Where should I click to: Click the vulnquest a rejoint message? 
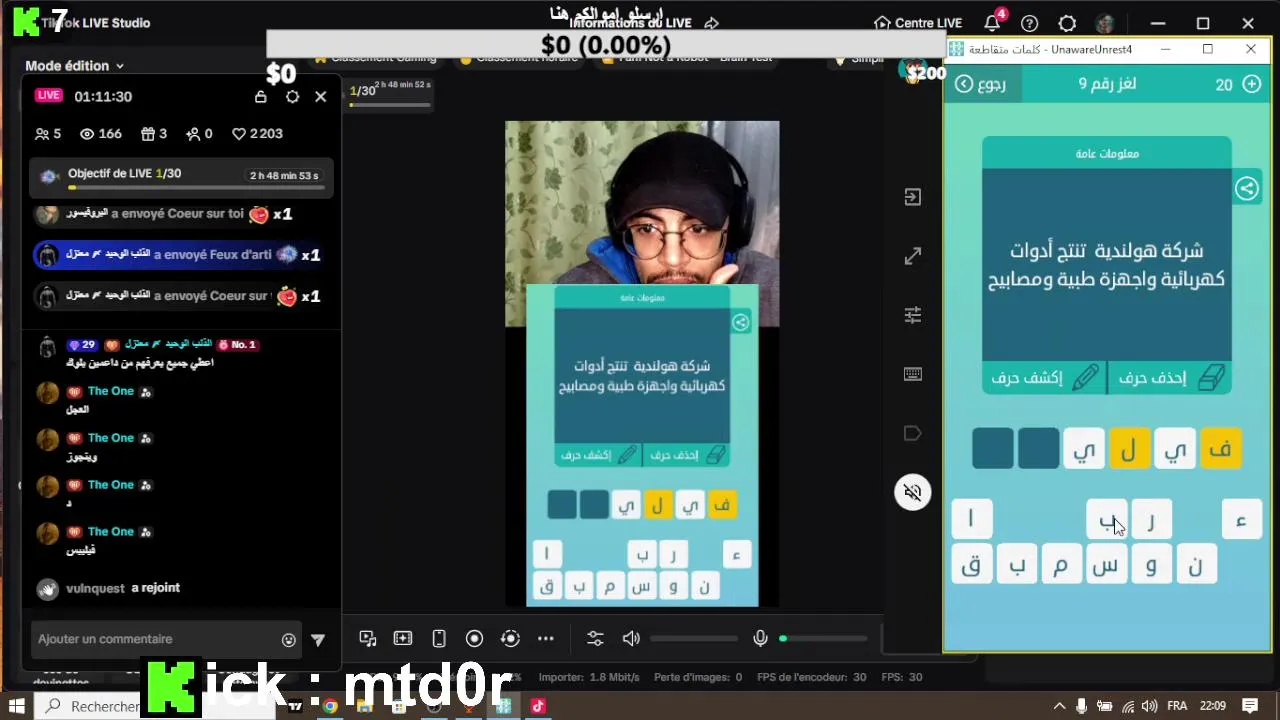123,588
